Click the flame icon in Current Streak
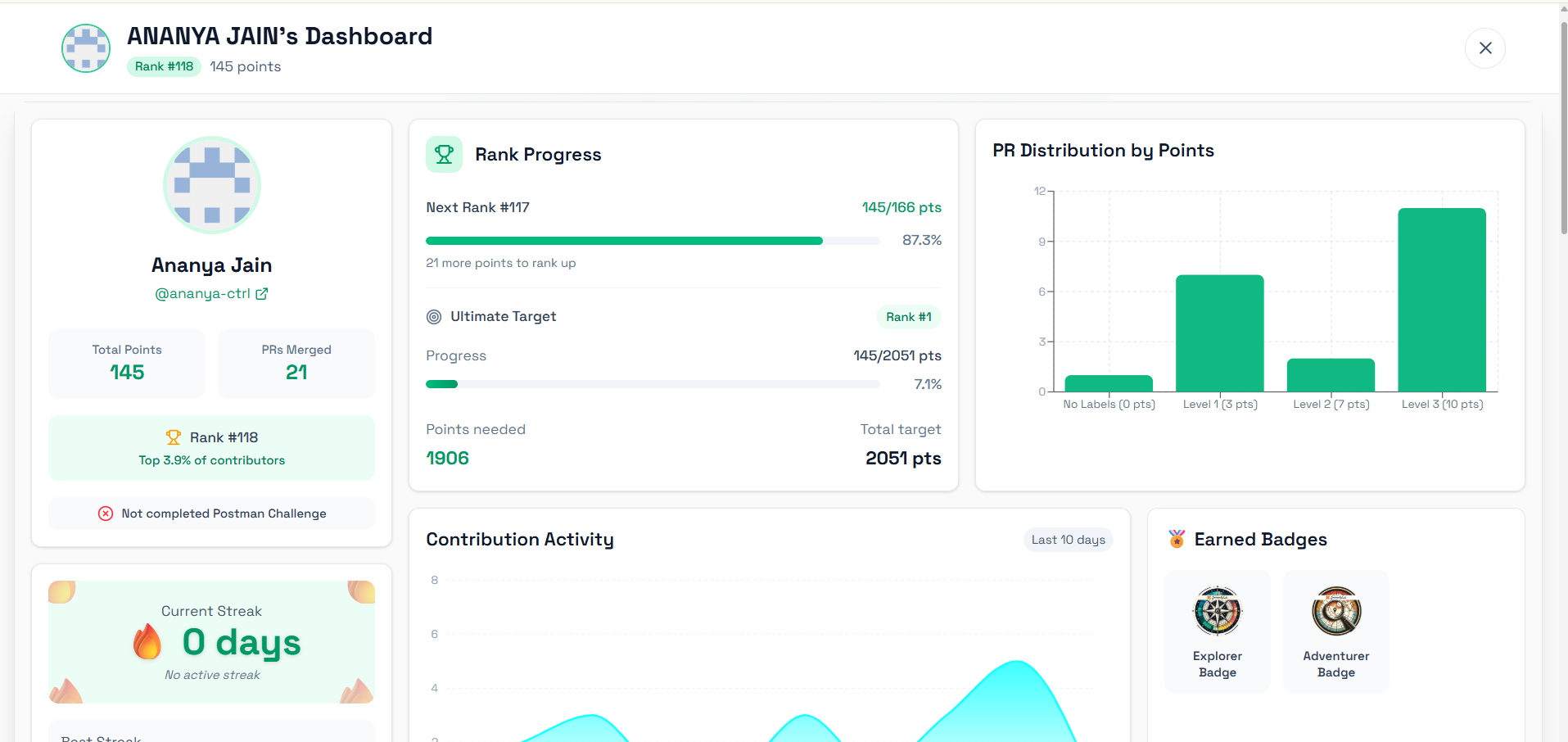 point(147,642)
